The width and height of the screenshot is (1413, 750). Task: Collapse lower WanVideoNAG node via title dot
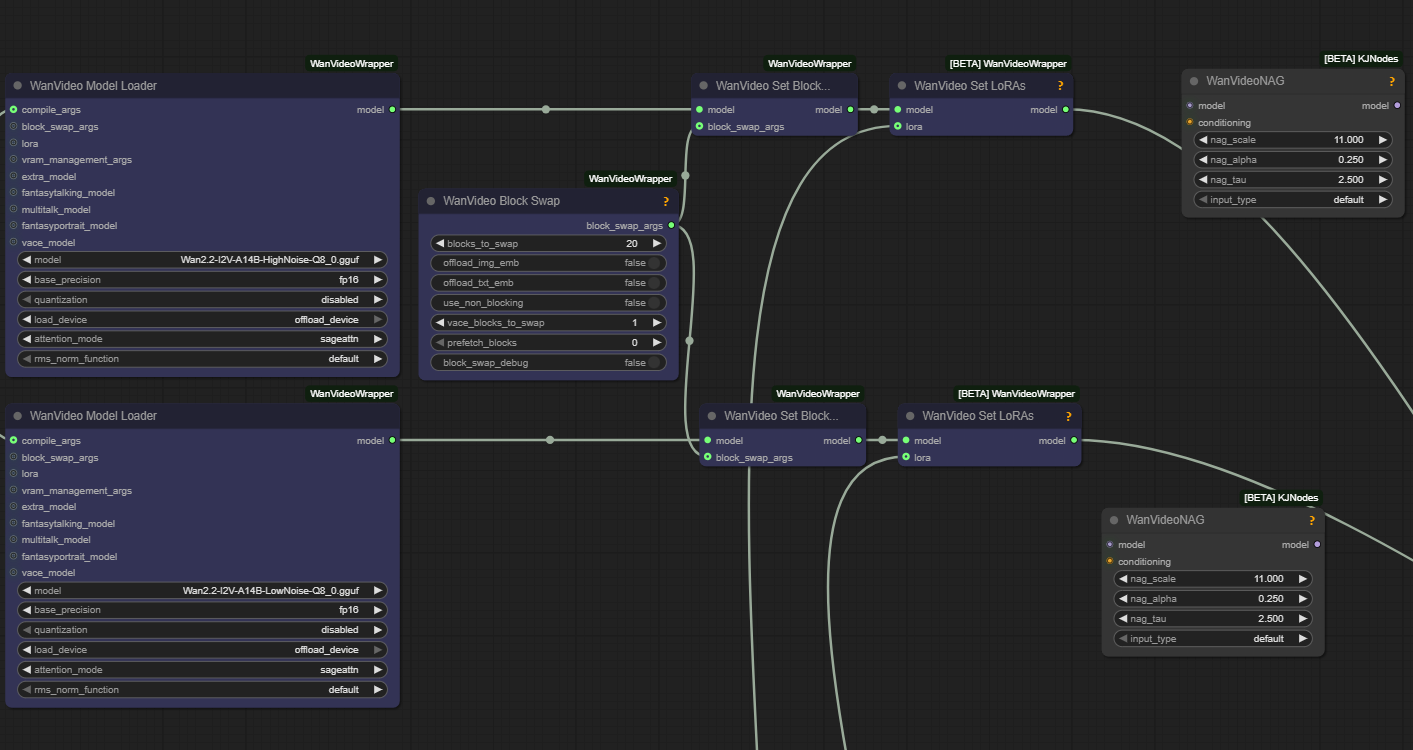[x=1114, y=520]
